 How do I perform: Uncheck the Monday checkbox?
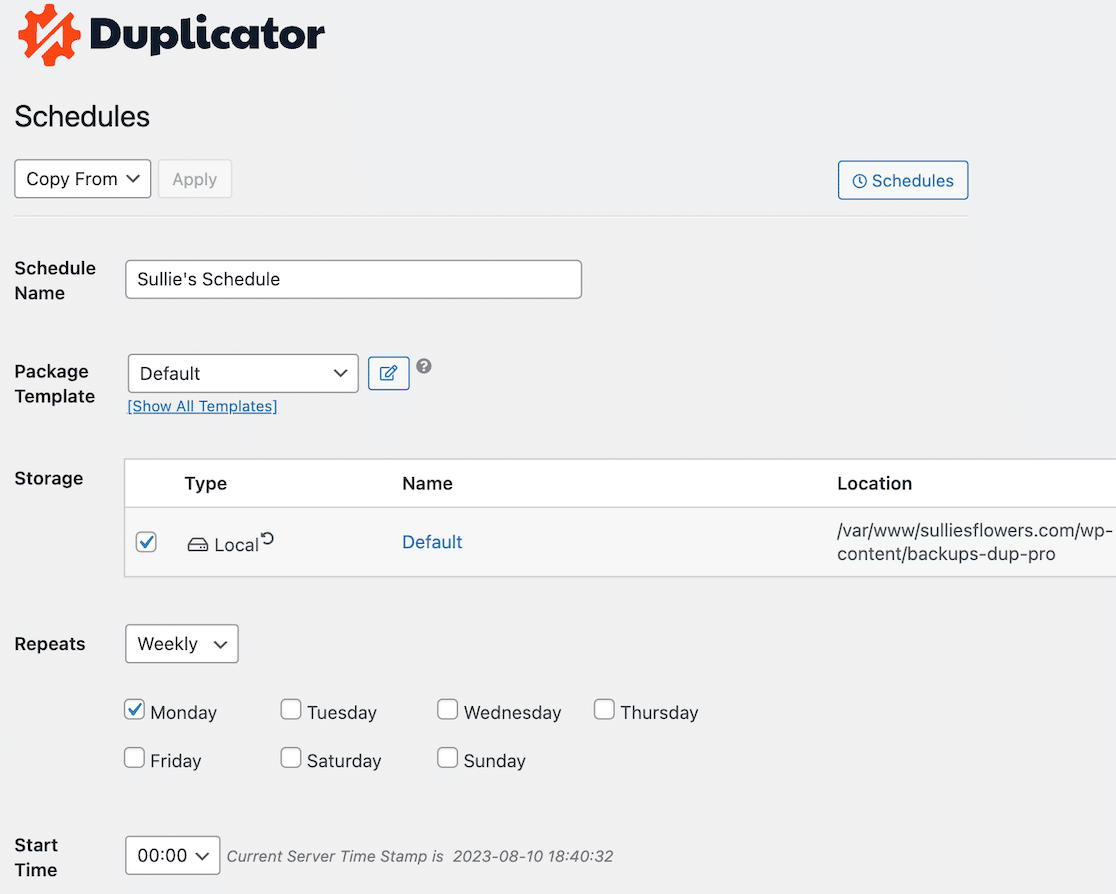coord(135,710)
